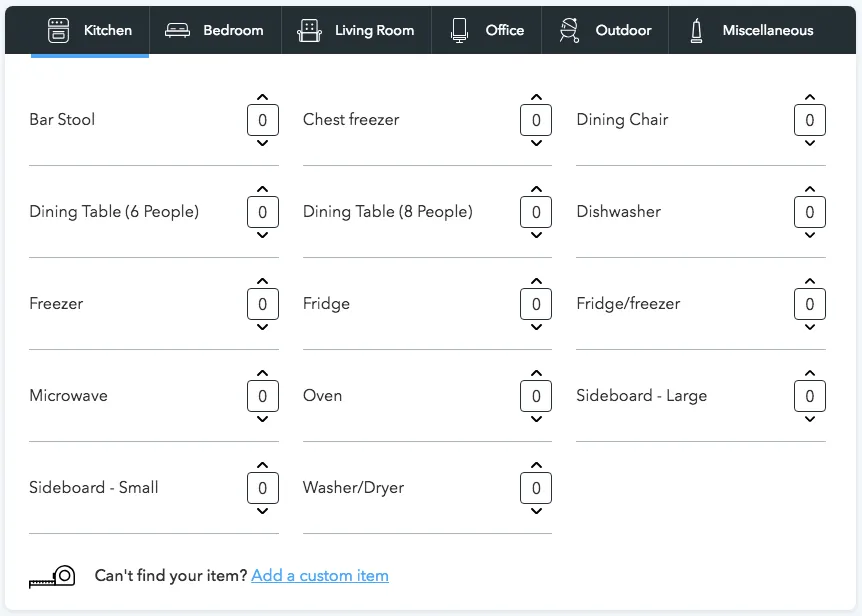
Task: Click the phone icon on the Office tab
Action: [460, 29]
